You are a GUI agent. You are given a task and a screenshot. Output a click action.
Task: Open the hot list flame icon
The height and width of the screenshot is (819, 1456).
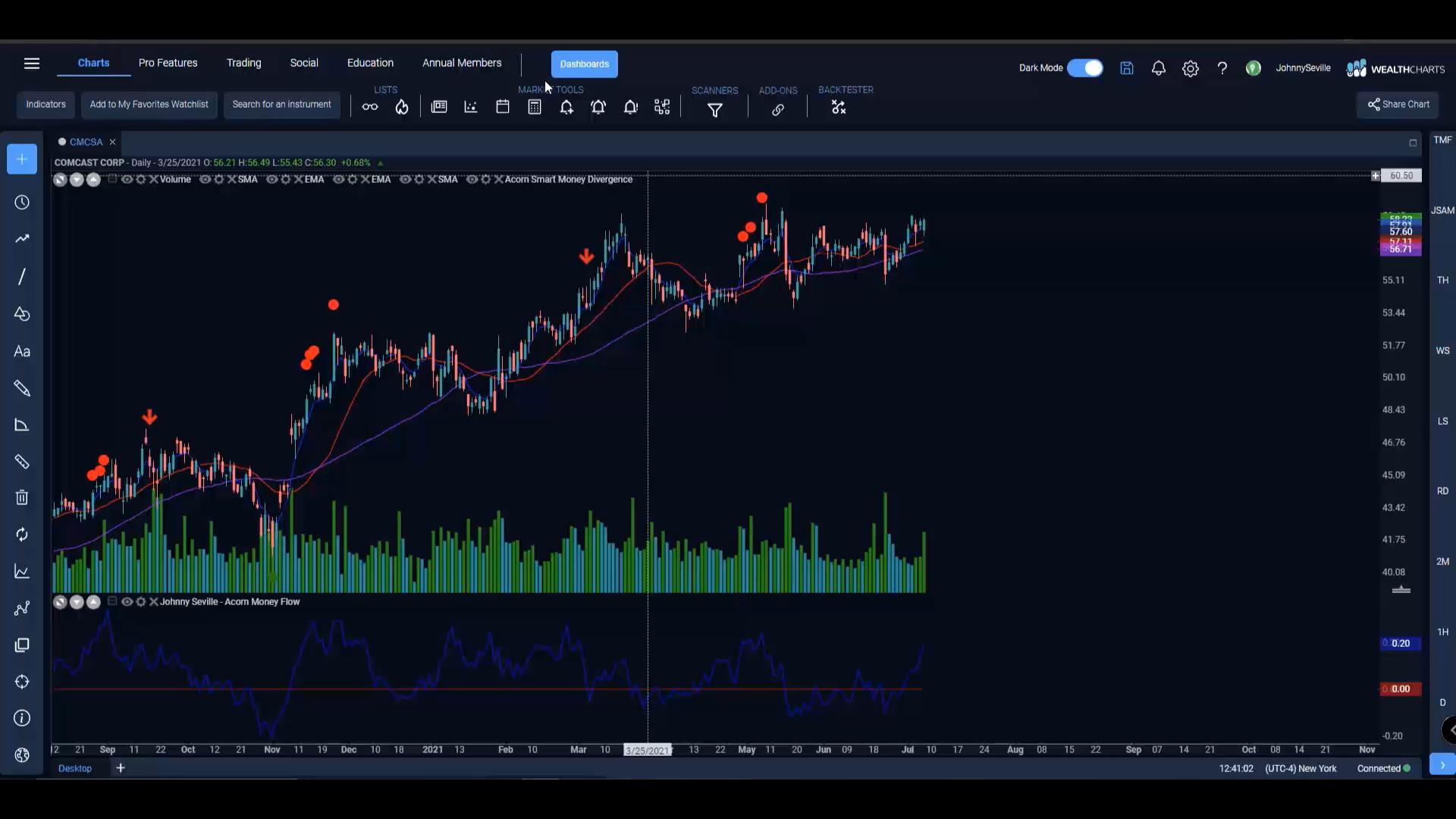coord(402,107)
